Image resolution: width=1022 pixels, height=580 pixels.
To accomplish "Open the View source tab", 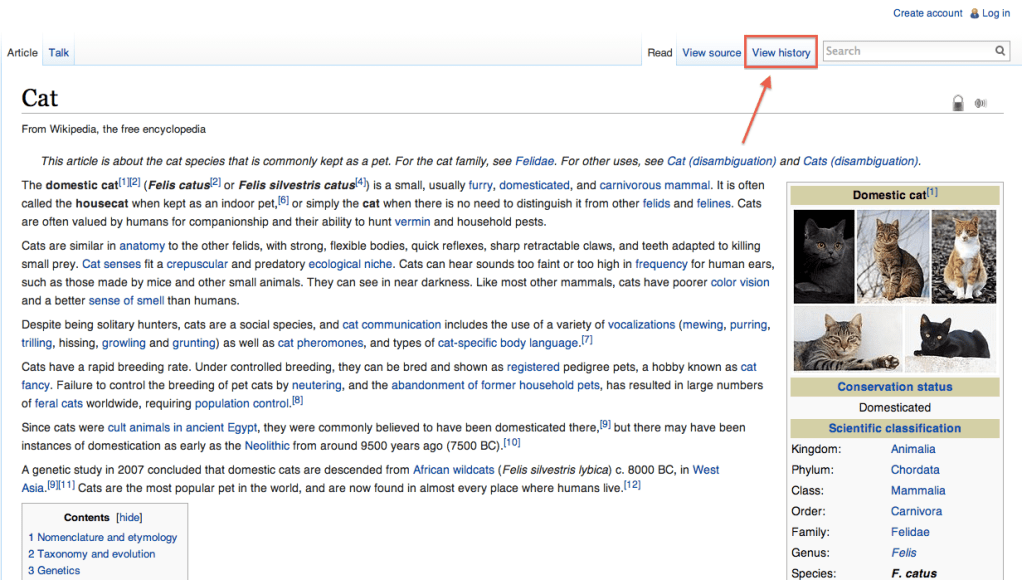I will pos(712,53).
